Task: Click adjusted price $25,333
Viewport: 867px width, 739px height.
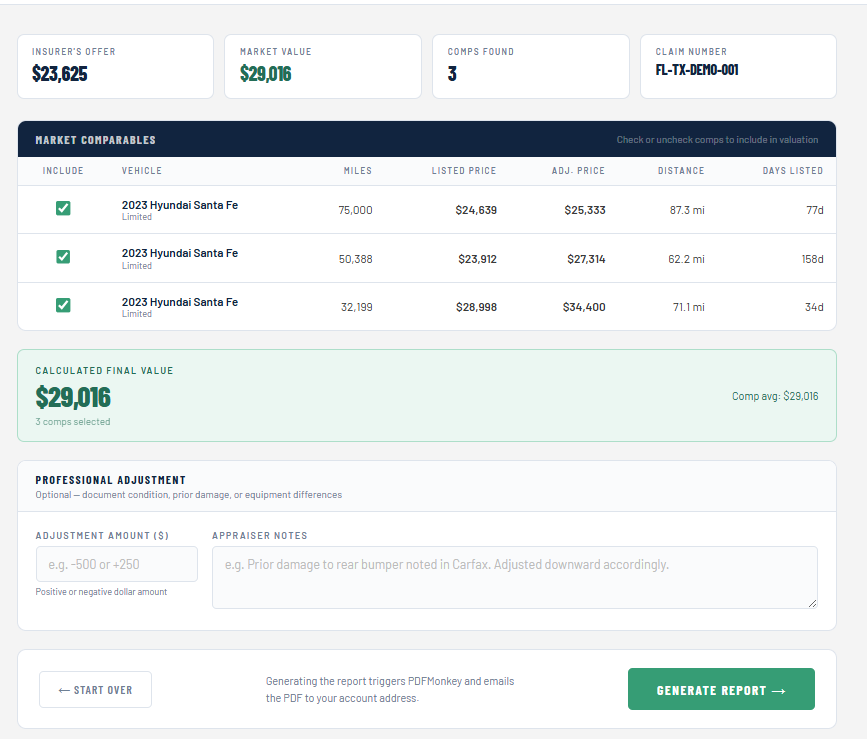Action: [x=585, y=210]
